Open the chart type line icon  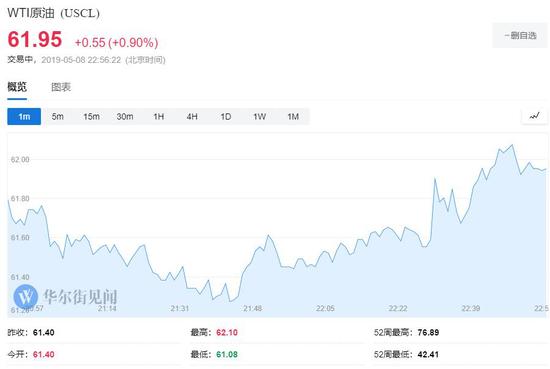pos(534,116)
